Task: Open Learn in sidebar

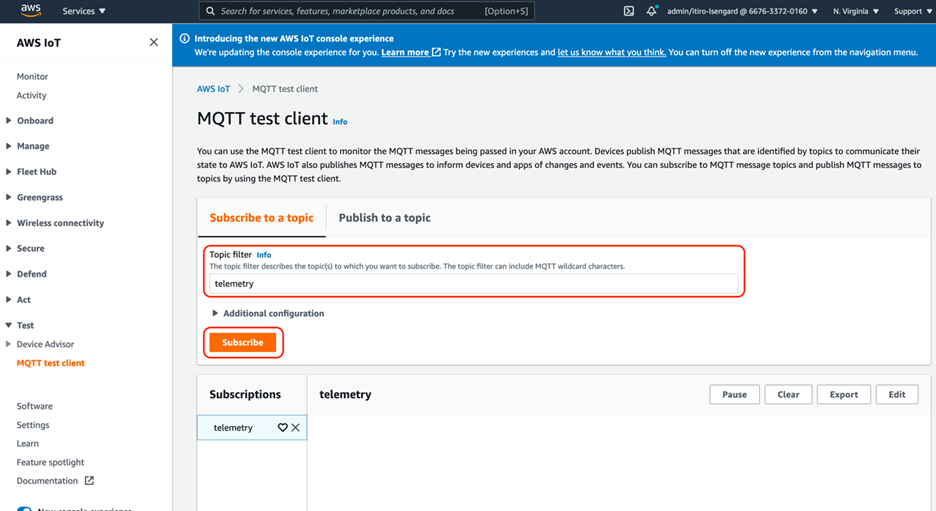Action: pyautogui.click(x=27, y=444)
